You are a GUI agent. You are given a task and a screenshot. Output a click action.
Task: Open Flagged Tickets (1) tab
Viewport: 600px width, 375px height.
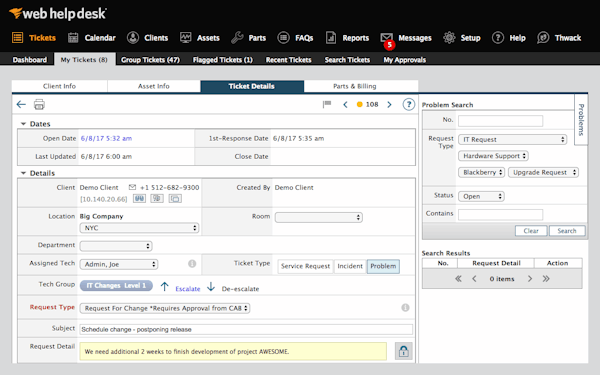click(x=223, y=60)
